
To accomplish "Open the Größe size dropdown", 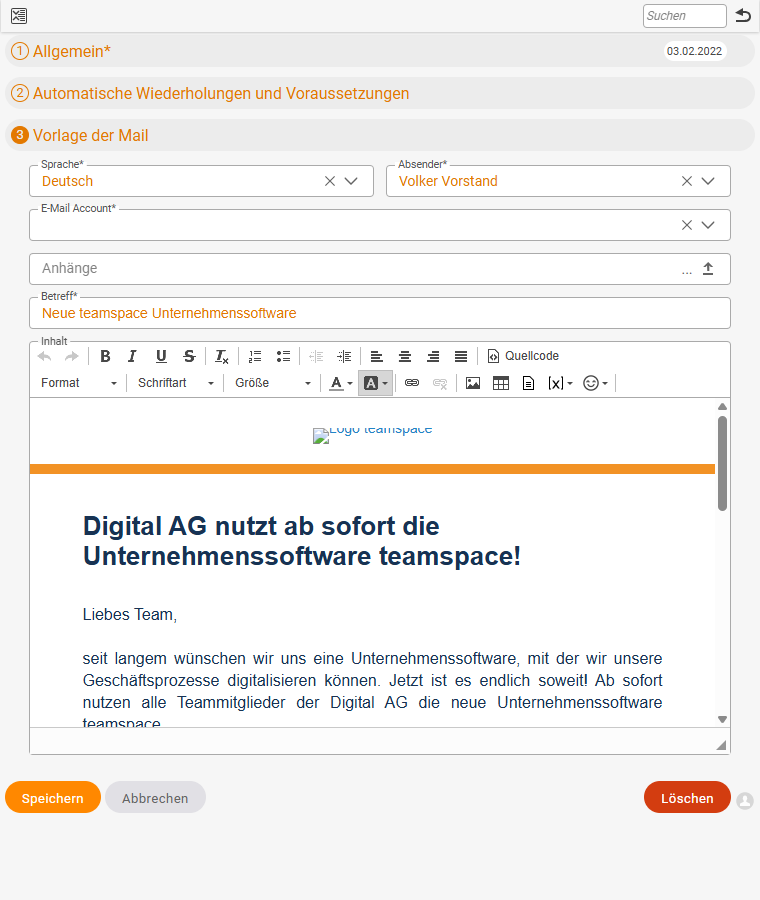I will click(x=273, y=383).
